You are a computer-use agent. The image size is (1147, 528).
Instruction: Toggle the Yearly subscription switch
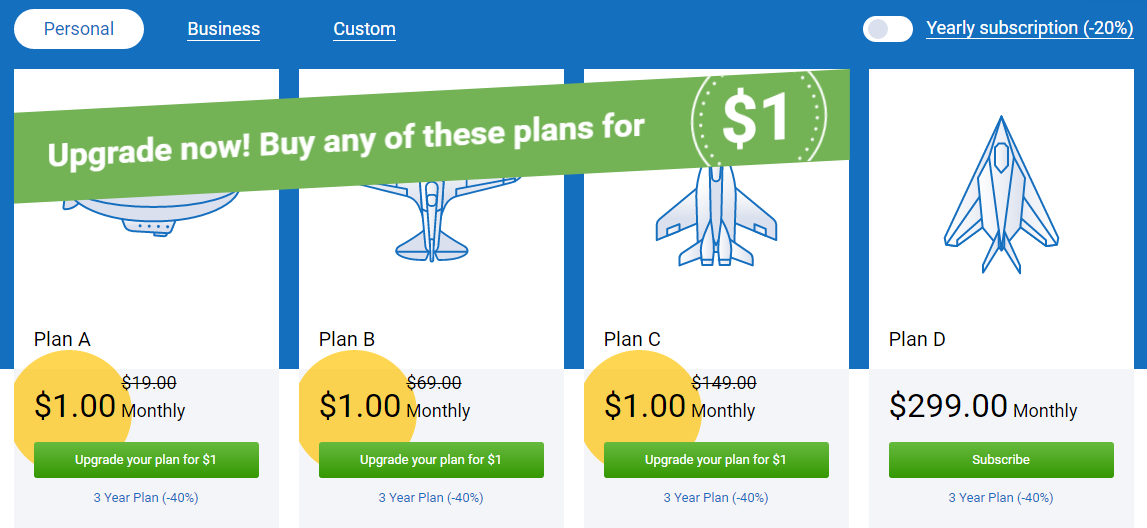(887, 29)
